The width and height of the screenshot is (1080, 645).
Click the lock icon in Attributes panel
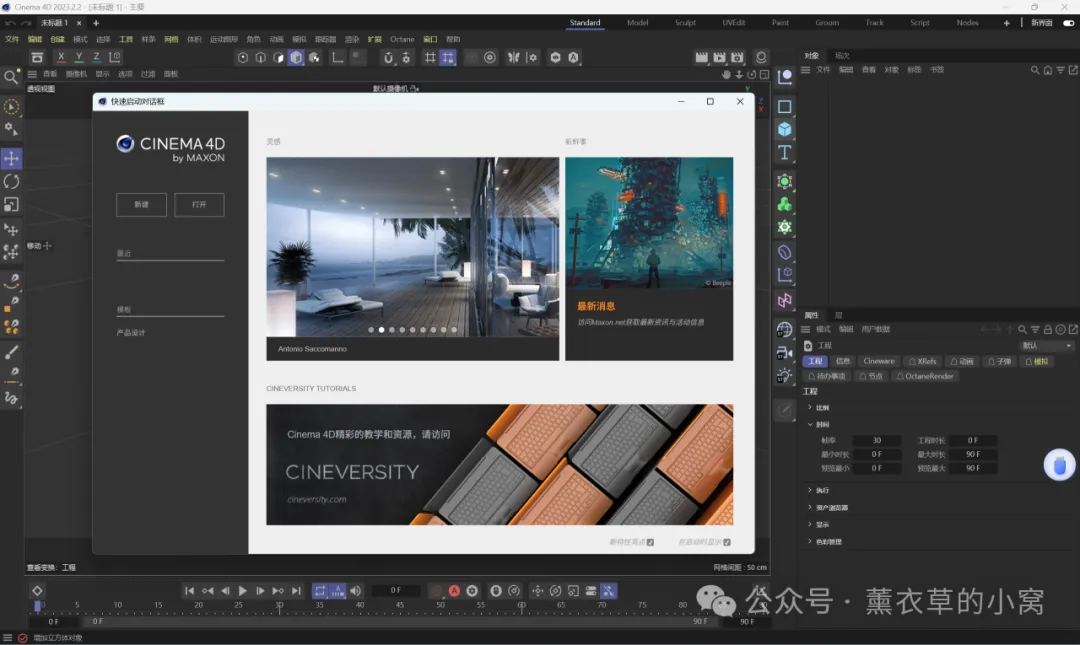1048,329
